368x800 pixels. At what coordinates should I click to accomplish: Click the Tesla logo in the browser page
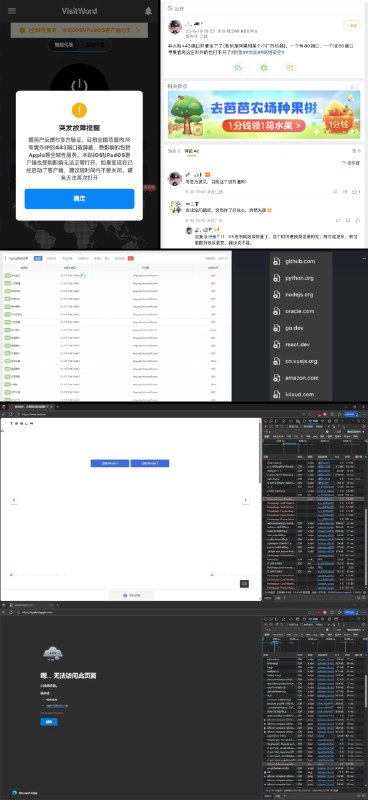(x=21, y=423)
